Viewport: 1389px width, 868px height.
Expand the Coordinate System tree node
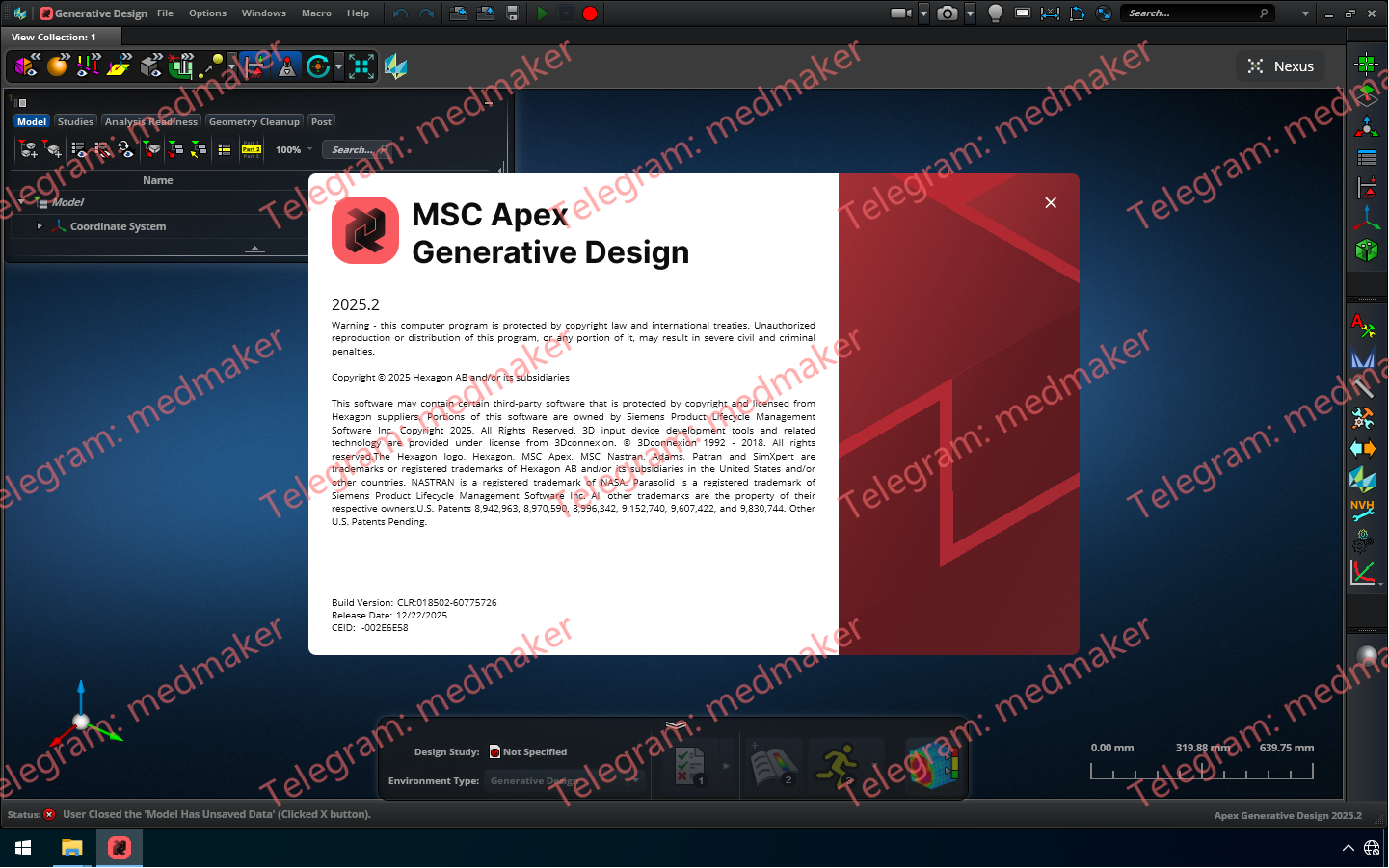(40, 226)
